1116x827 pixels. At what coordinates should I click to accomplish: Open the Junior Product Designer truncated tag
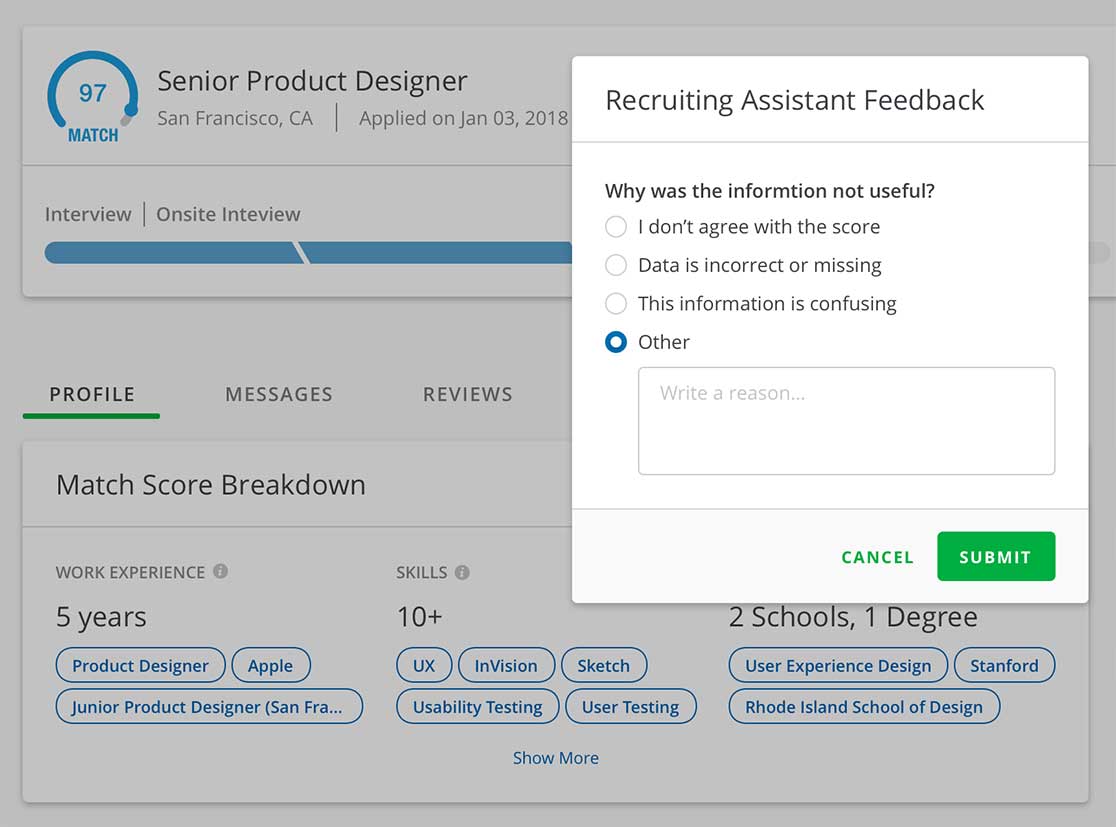209,707
